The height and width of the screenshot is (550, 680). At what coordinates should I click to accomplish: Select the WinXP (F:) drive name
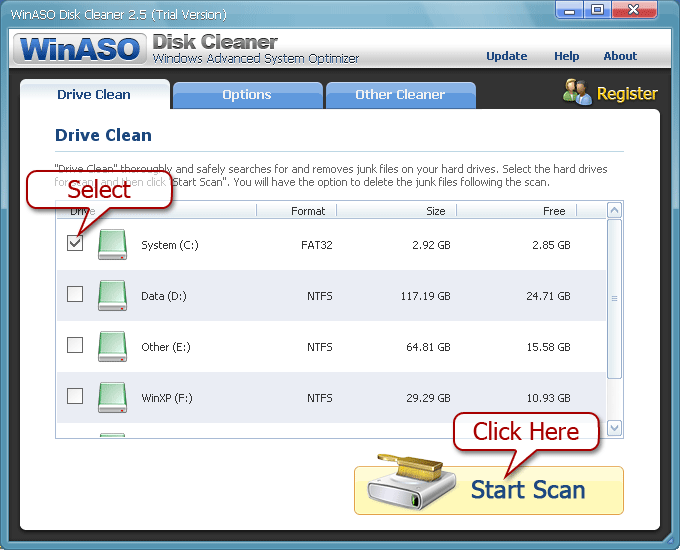(167, 398)
